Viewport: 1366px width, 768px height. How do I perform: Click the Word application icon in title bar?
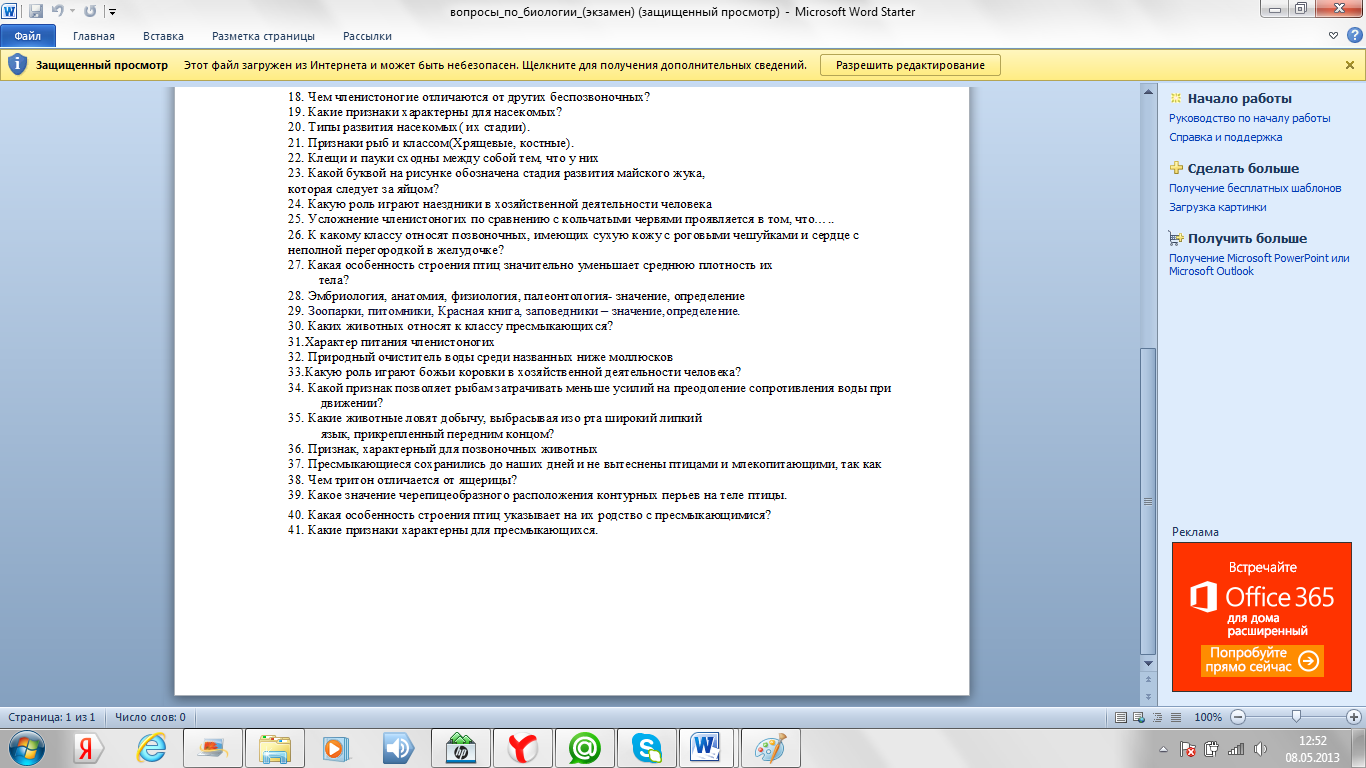click(11, 12)
